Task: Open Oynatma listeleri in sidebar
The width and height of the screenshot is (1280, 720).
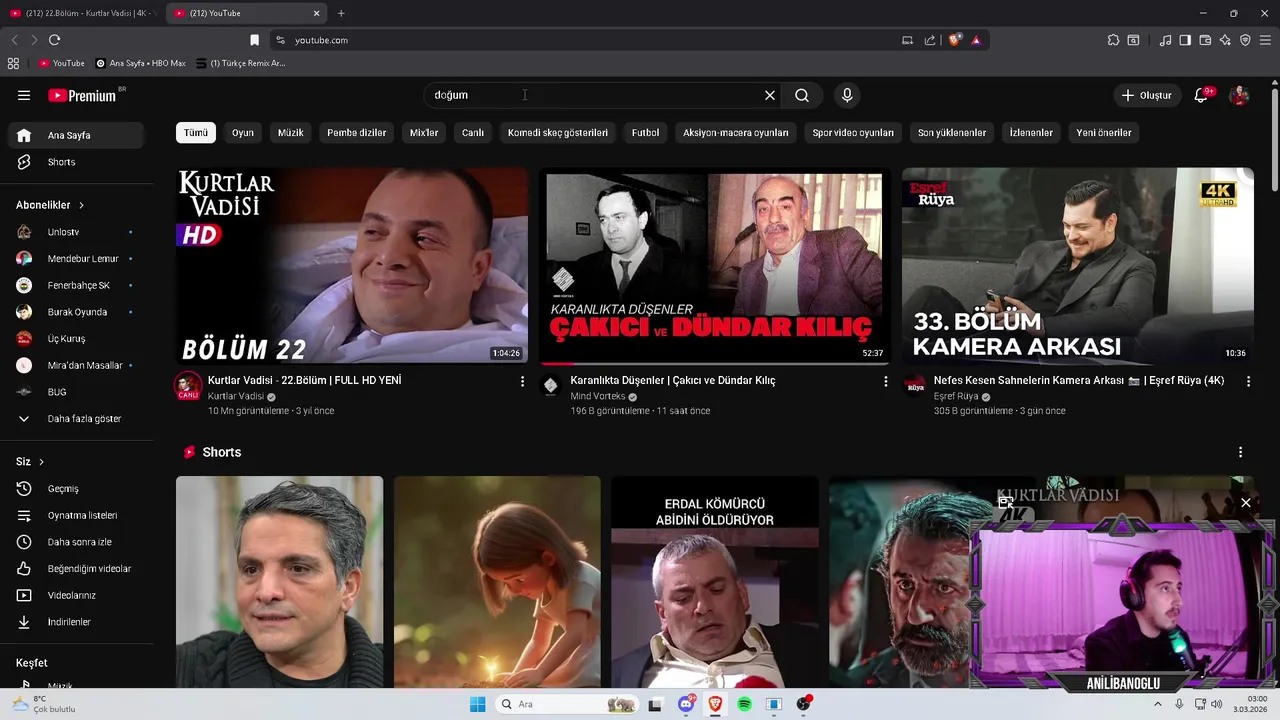Action: [76, 515]
